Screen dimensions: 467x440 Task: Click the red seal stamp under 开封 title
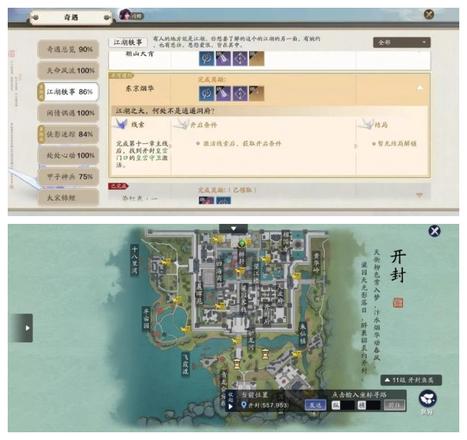(398, 302)
